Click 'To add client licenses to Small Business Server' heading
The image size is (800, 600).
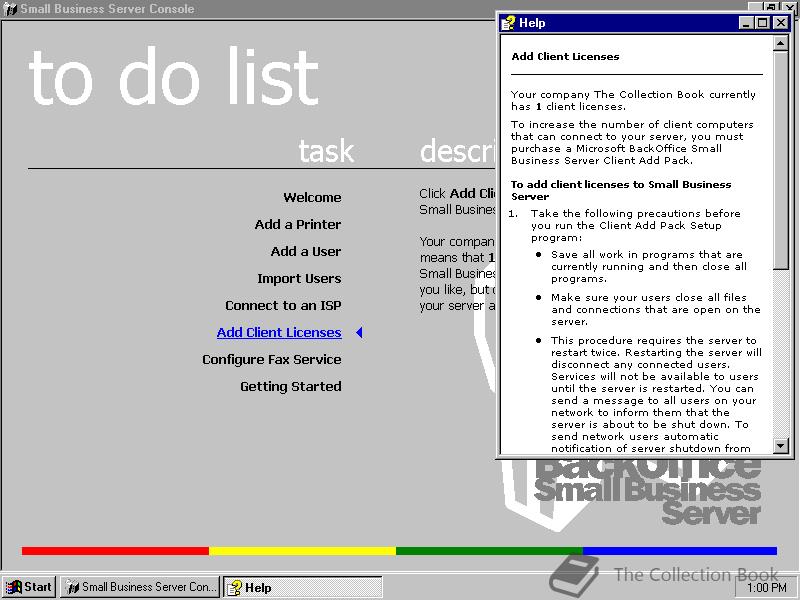621,190
